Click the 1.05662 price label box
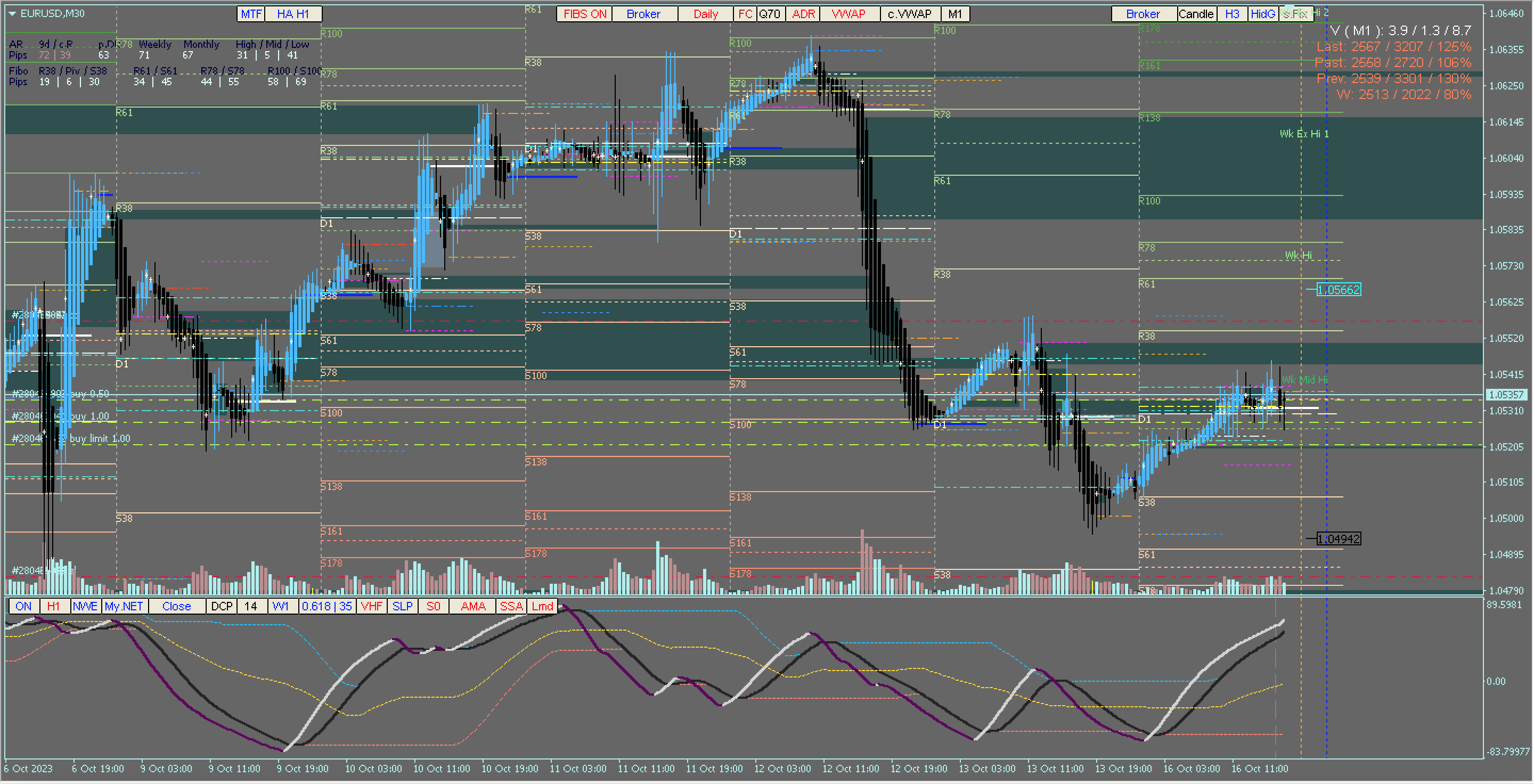 click(1338, 290)
